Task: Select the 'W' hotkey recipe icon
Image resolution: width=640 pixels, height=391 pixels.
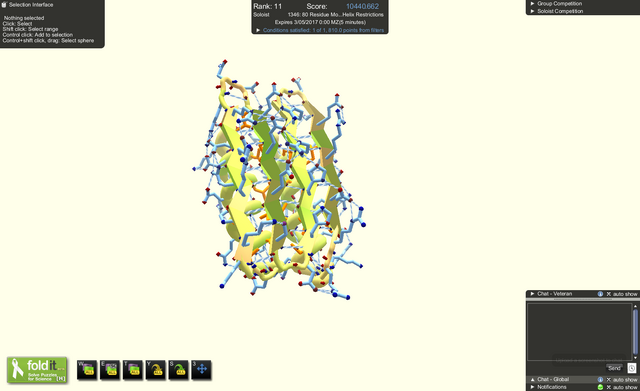Action: pos(87,370)
